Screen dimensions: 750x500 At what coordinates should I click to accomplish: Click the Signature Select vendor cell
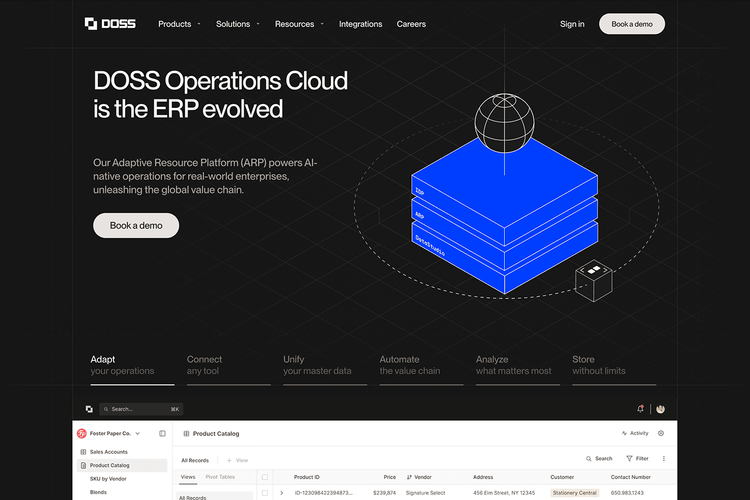coord(425,493)
